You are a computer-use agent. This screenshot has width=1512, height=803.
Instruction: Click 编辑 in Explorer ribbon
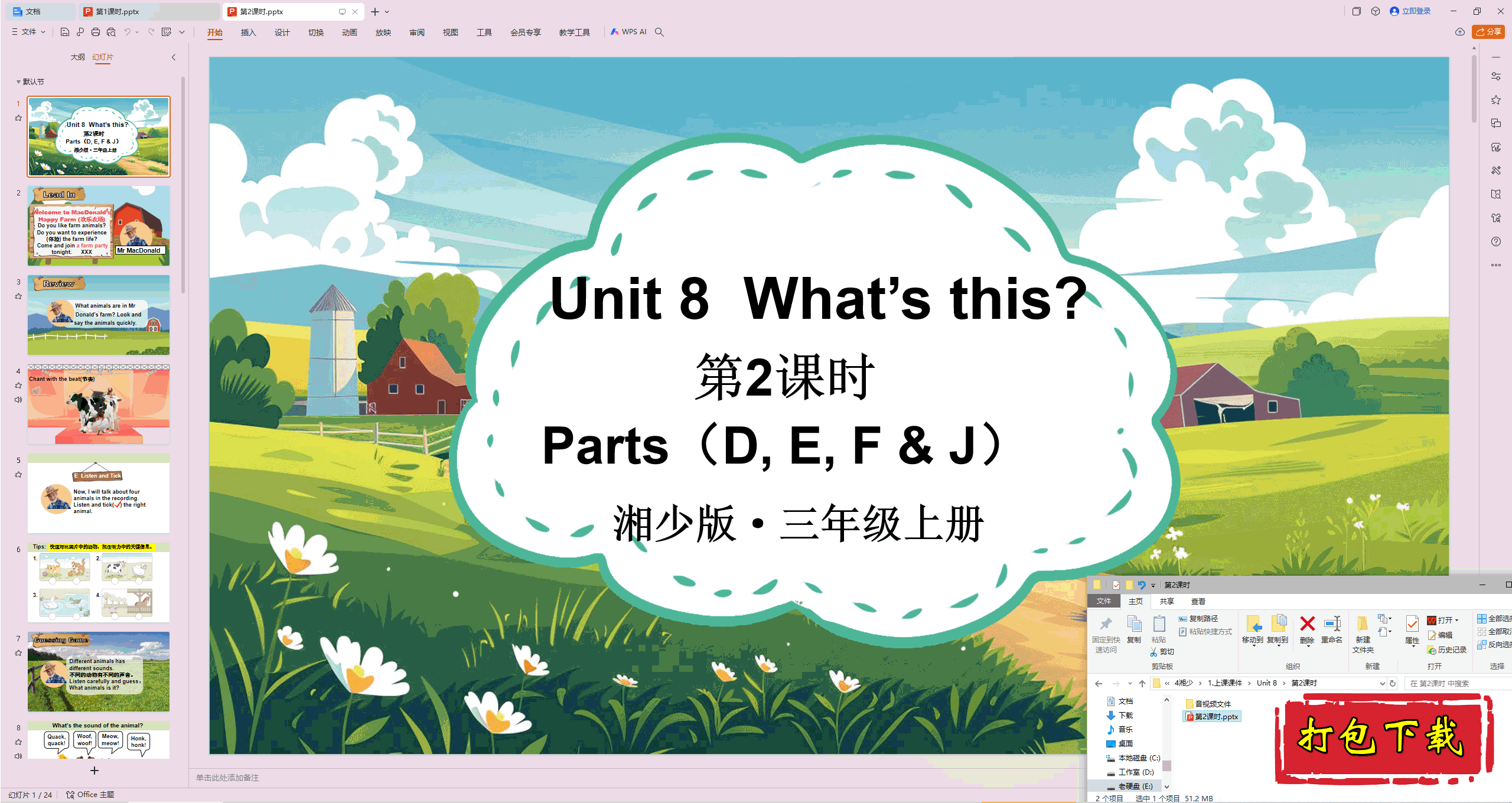[x=1440, y=635]
